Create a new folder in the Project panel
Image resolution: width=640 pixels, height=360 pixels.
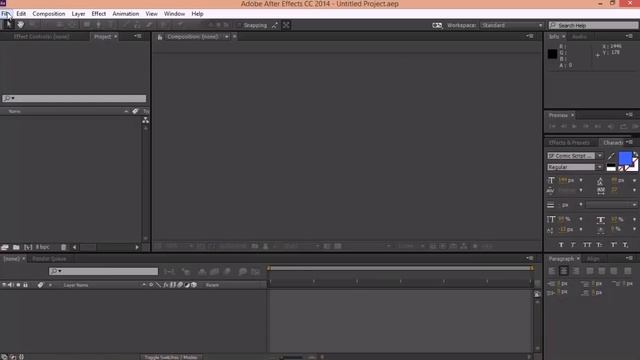pos(16,247)
